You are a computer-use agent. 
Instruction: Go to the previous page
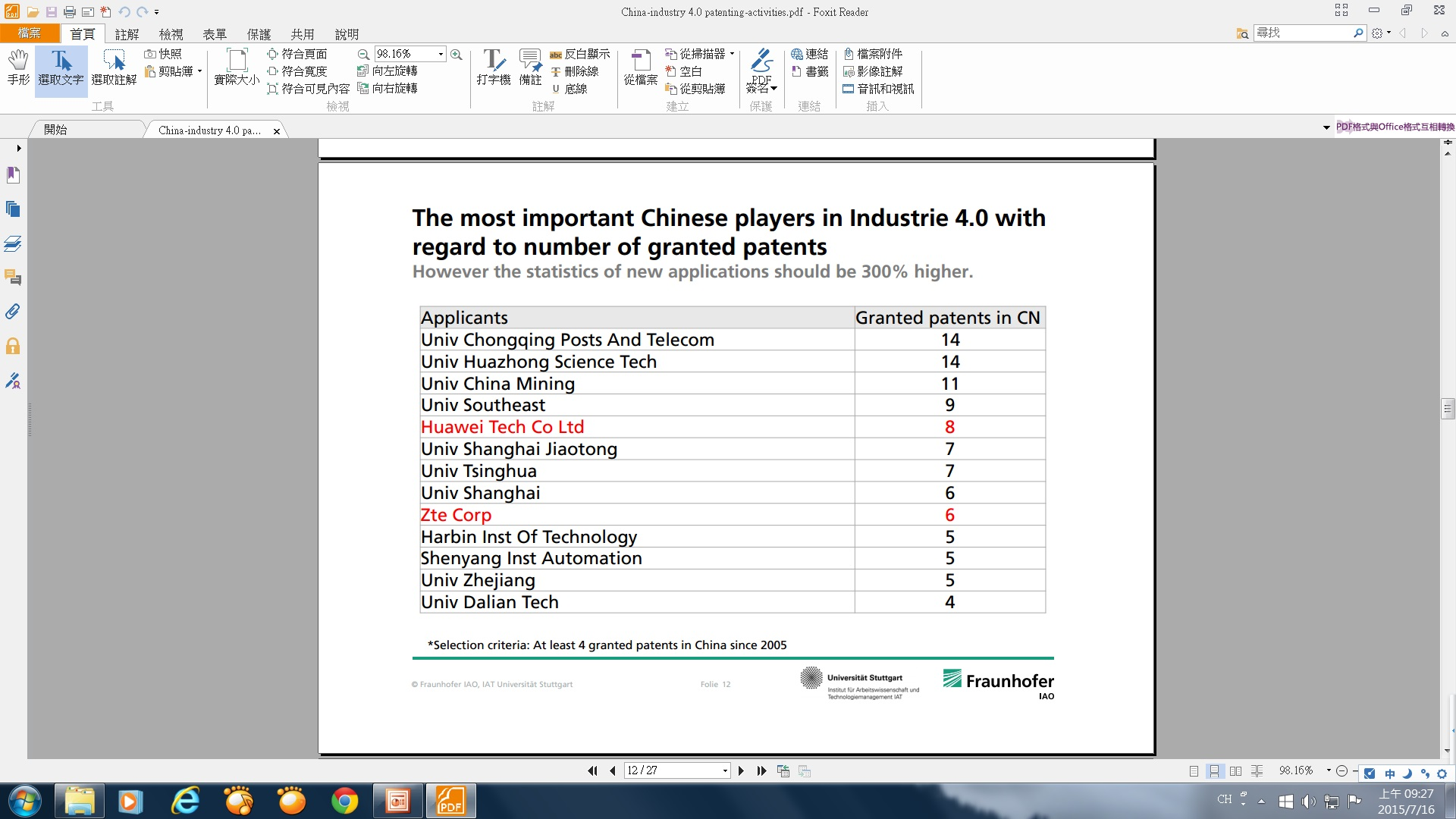(x=612, y=770)
